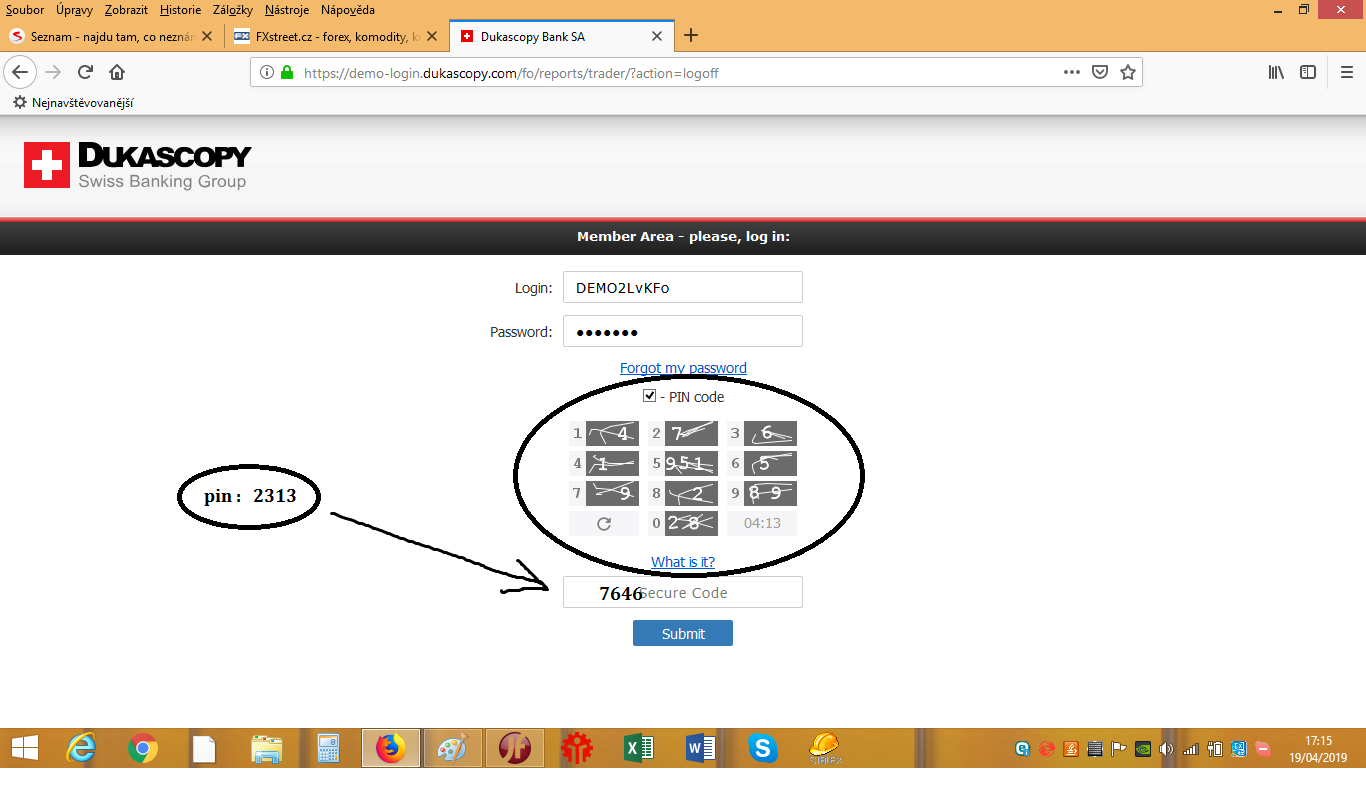This screenshot has height=794, width=1366.
Task: Reload the current page
Action: 86,72
